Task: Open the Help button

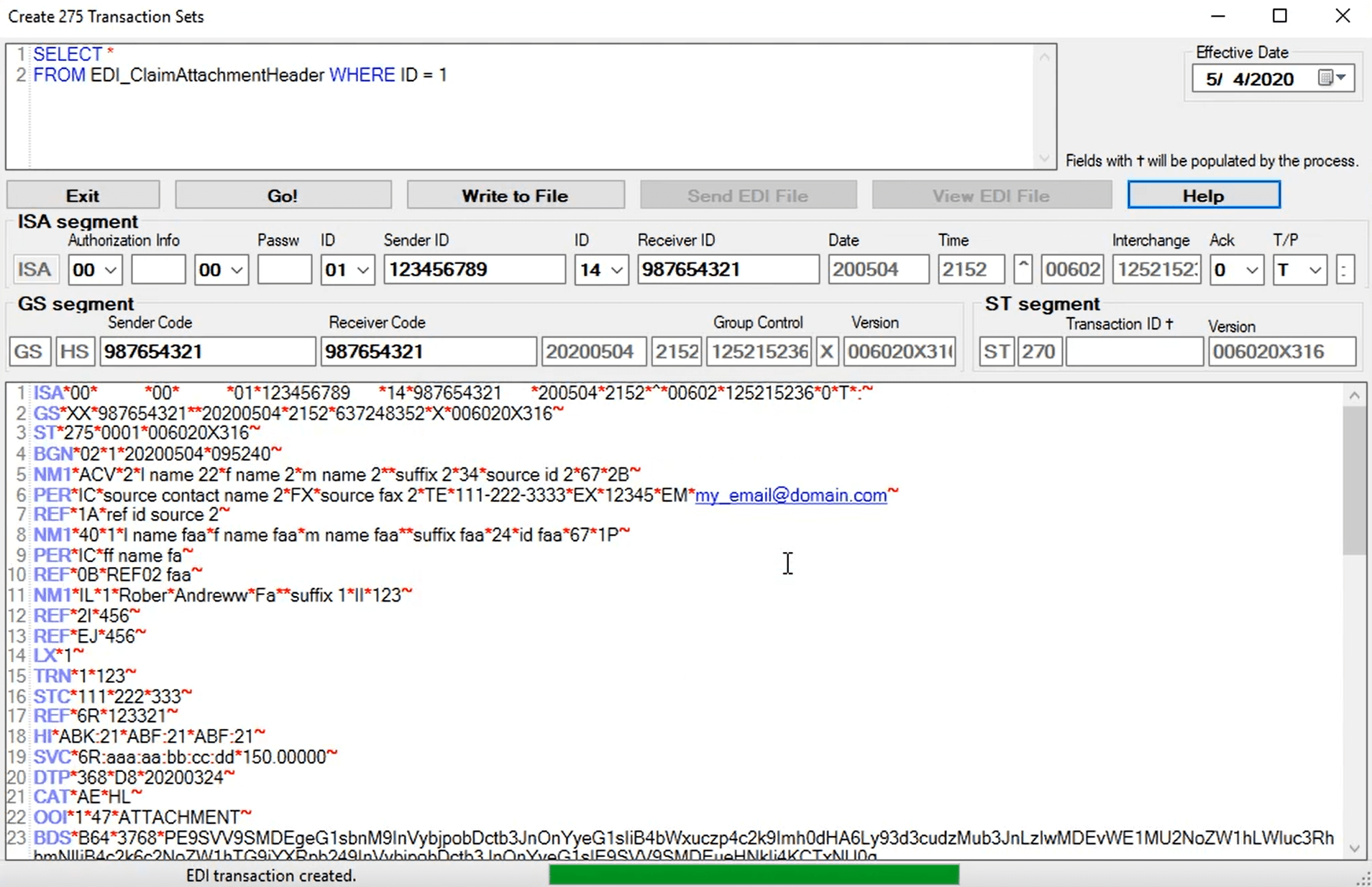Action: [1203, 196]
